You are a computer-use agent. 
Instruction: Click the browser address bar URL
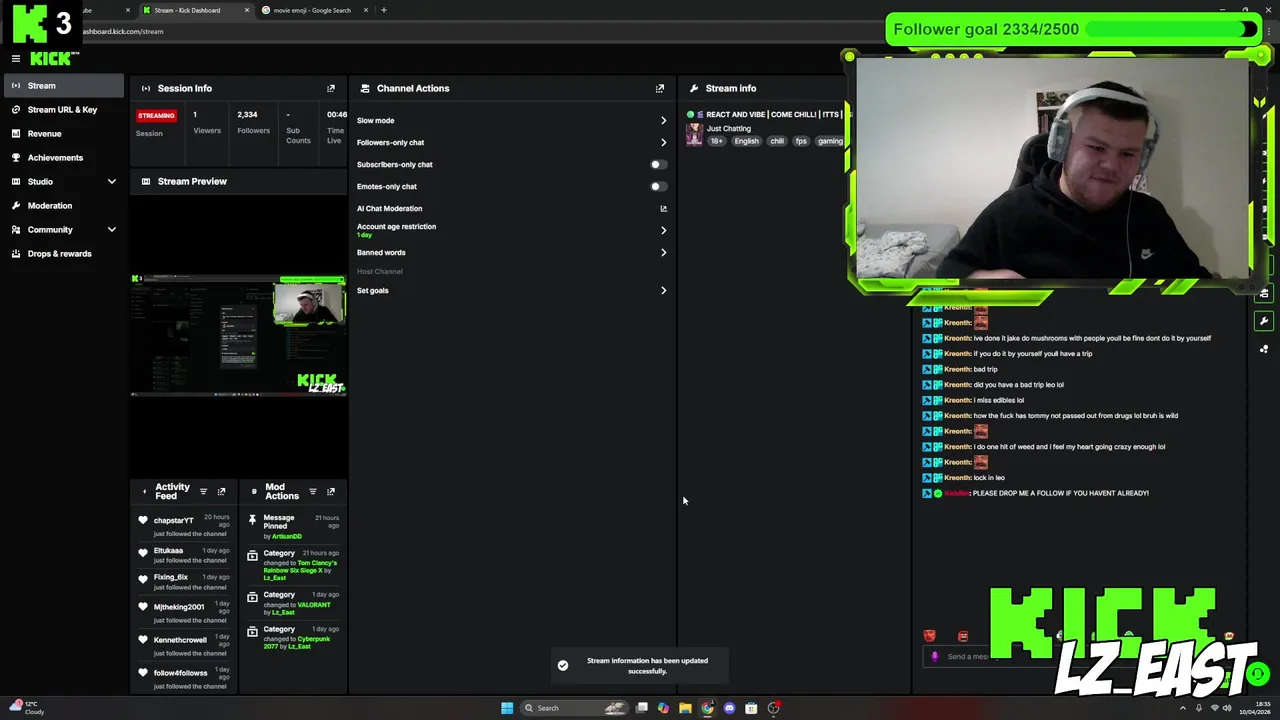click(123, 31)
